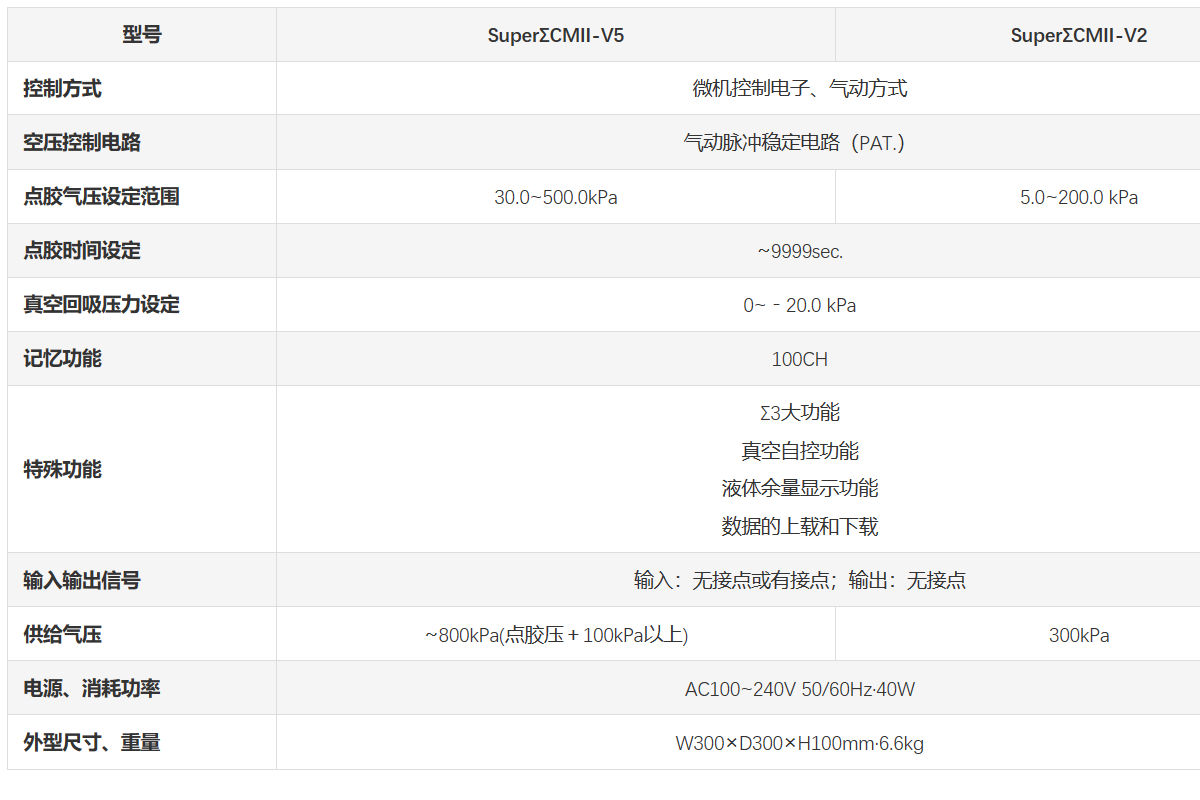Click the ~800kPa supply pressure value
This screenshot has width=1200, height=800.
coord(555,635)
